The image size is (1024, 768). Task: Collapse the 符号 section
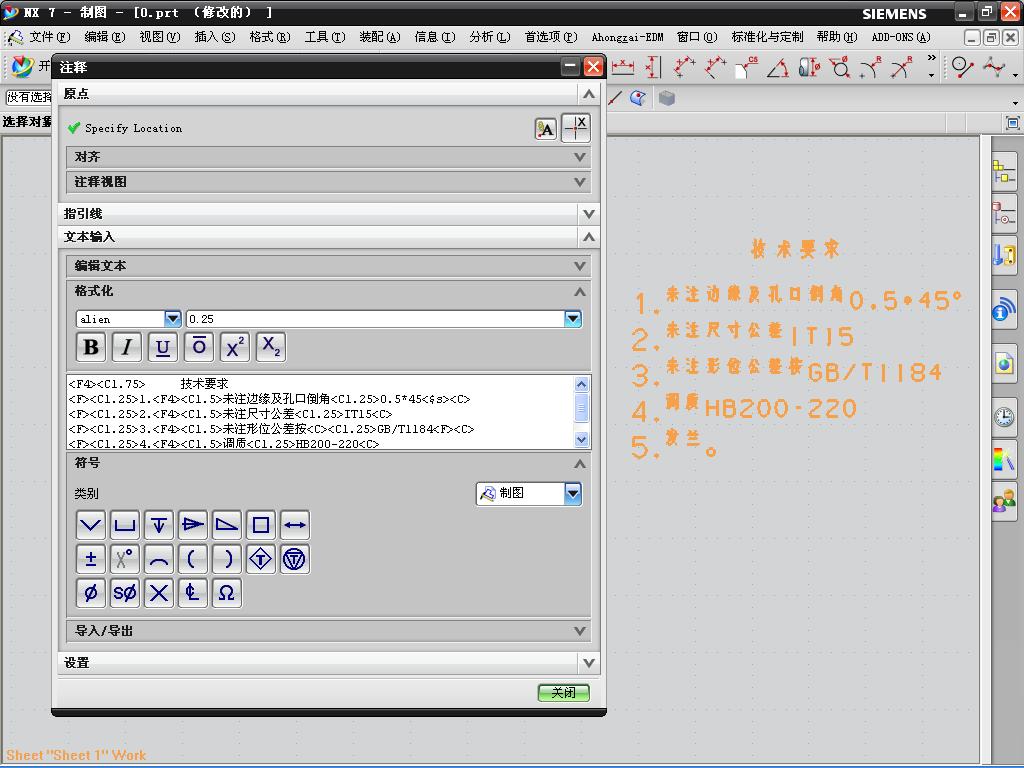pyautogui.click(x=328, y=463)
